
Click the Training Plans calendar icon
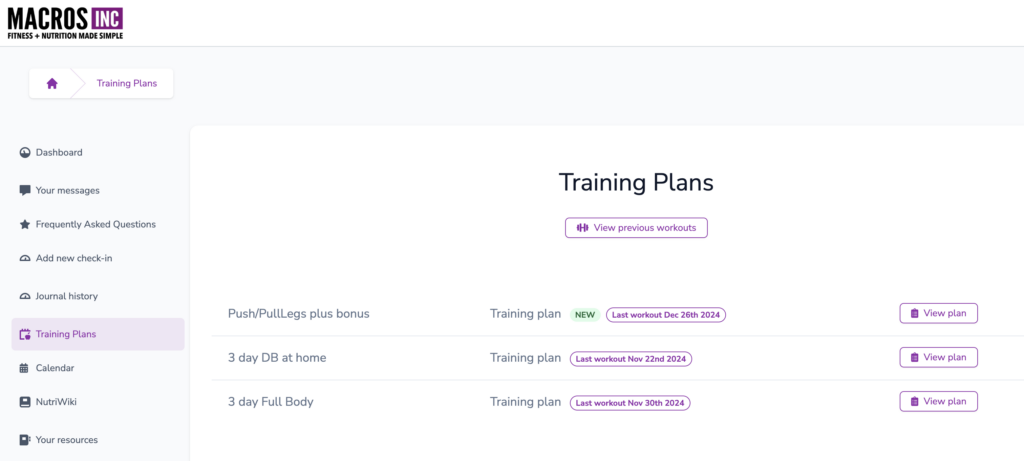25,334
